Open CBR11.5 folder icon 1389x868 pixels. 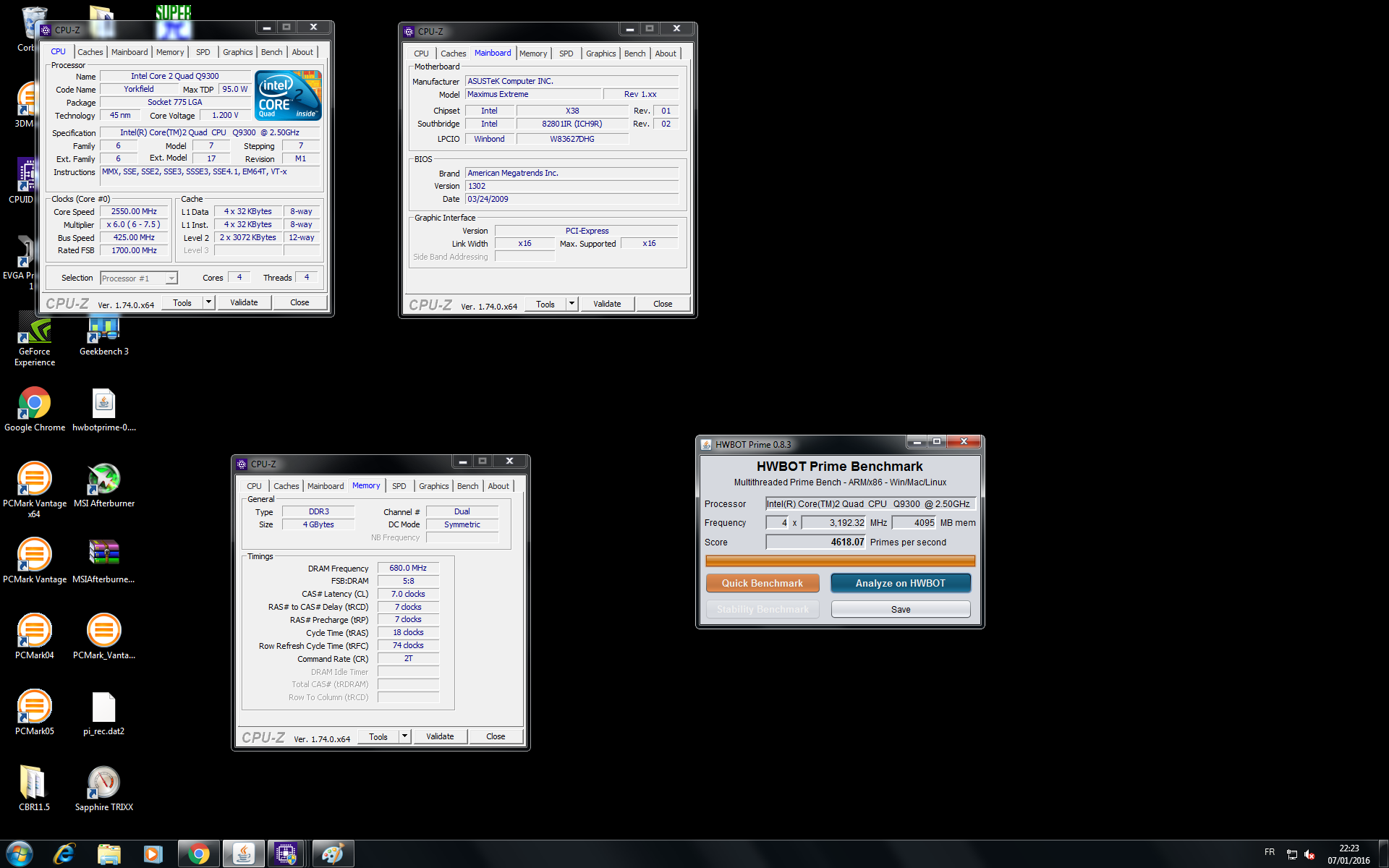click(35, 789)
